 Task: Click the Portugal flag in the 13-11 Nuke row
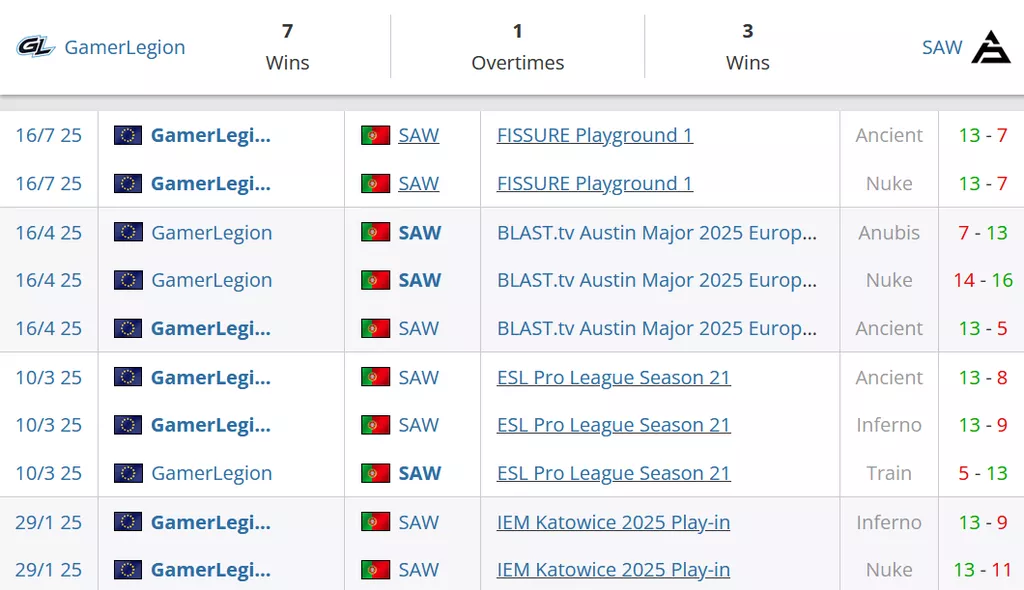(x=375, y=570)
